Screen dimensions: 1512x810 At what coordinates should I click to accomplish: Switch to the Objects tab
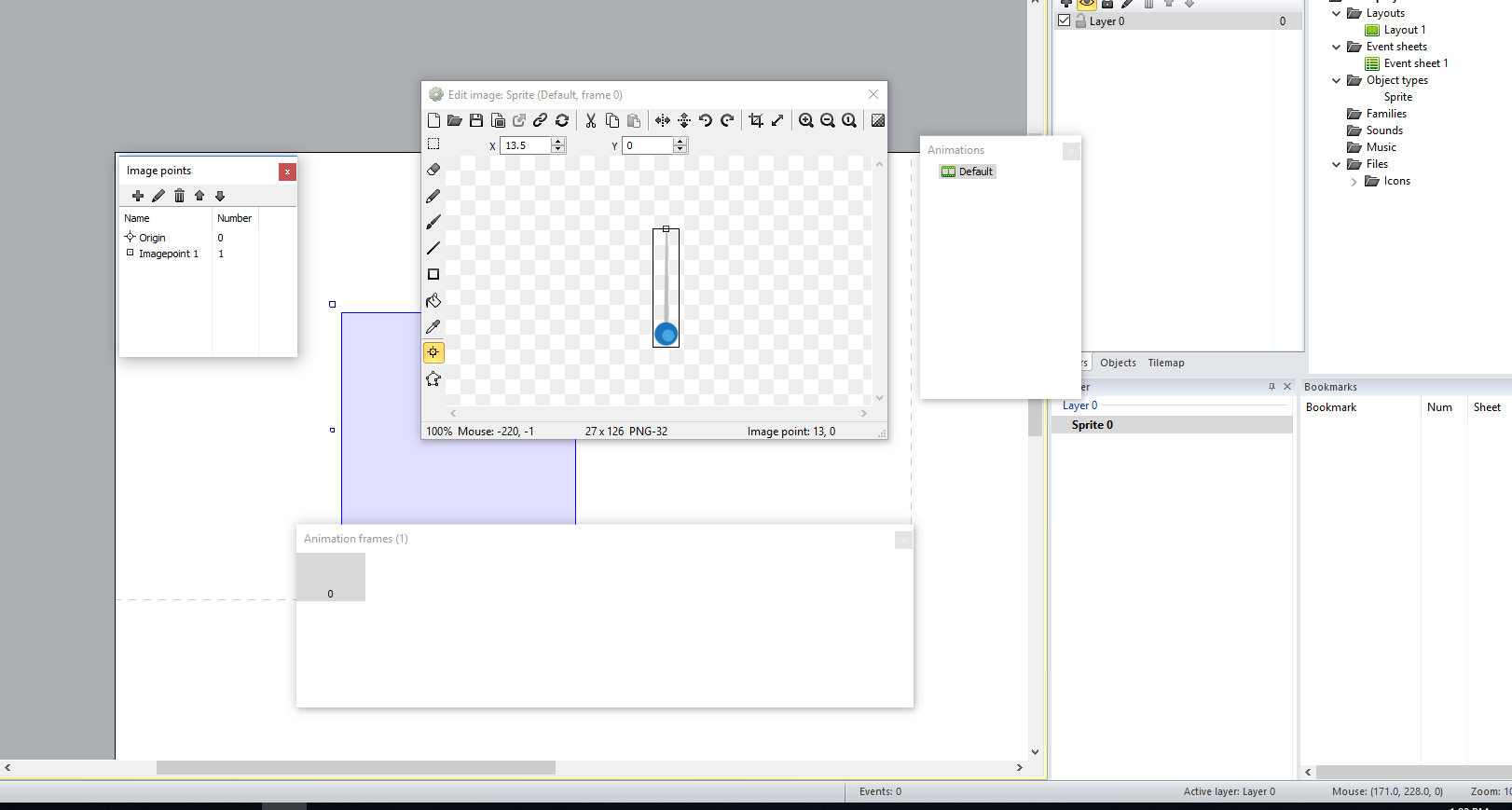pyautogui.click(x=1118, y=363)
